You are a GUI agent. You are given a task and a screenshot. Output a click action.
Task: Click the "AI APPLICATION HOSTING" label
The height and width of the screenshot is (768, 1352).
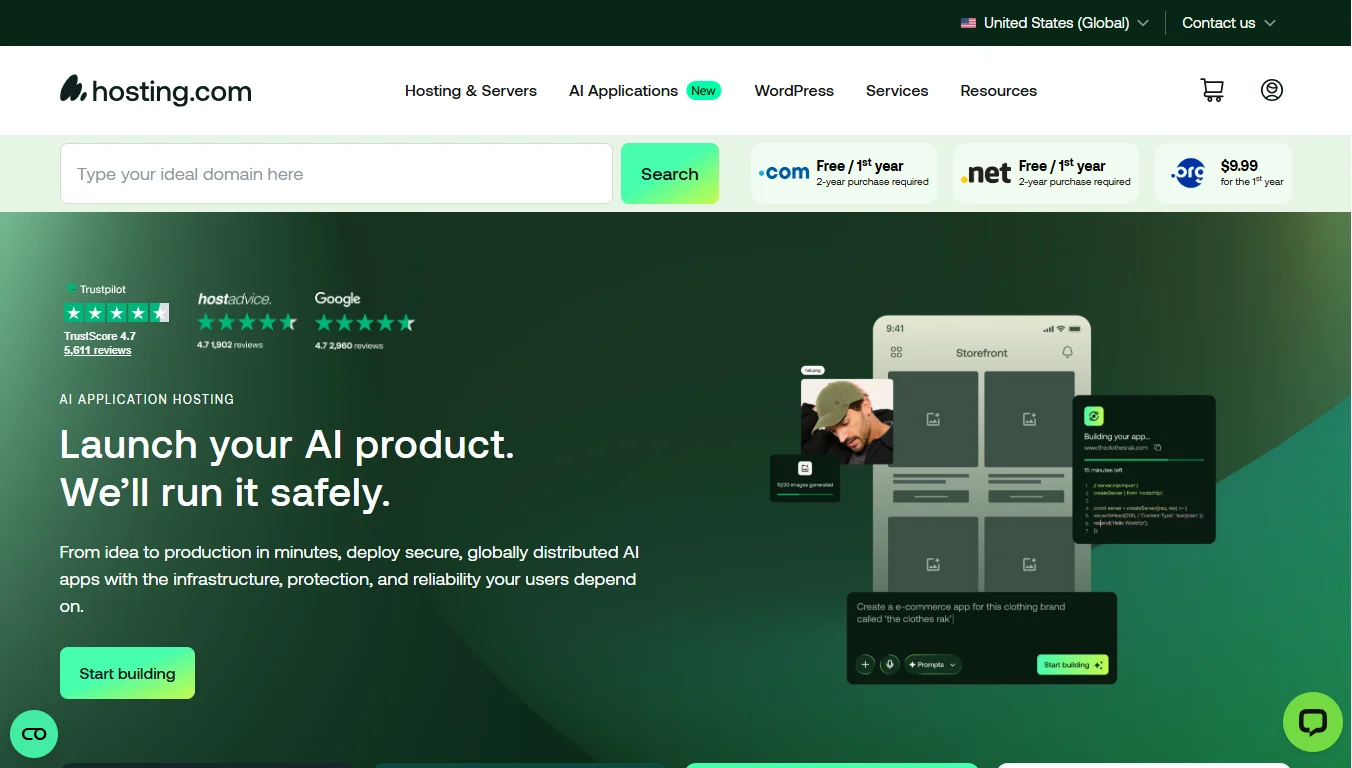coord(147,399)
